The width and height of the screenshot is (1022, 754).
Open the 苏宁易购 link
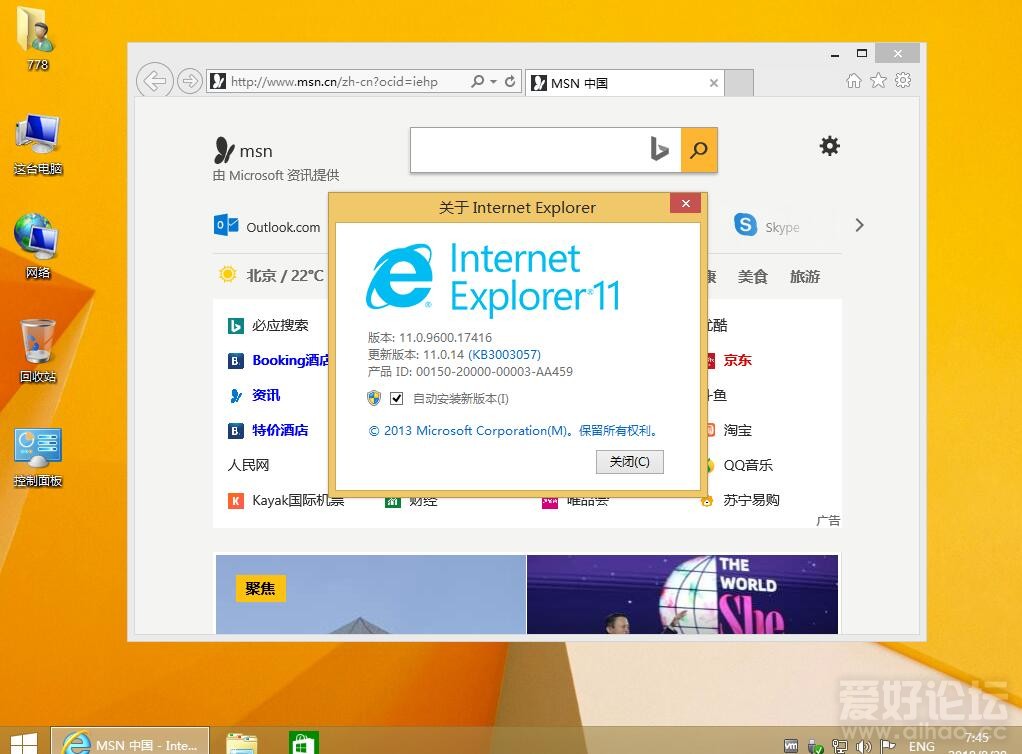point(751,500)
